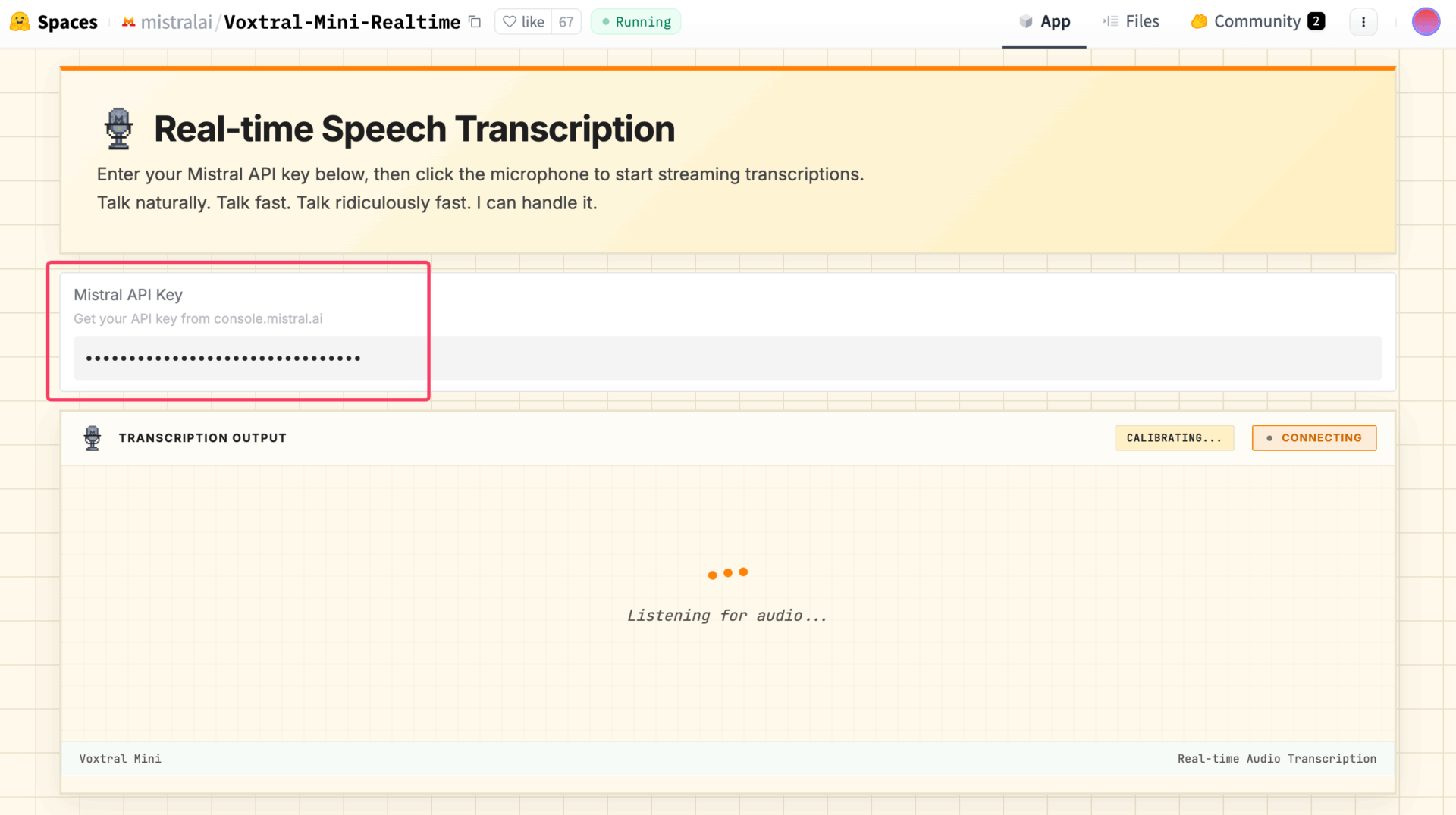View the 67 likes count
Viewport: 1456px width, 815px height.
coord(566,22)
